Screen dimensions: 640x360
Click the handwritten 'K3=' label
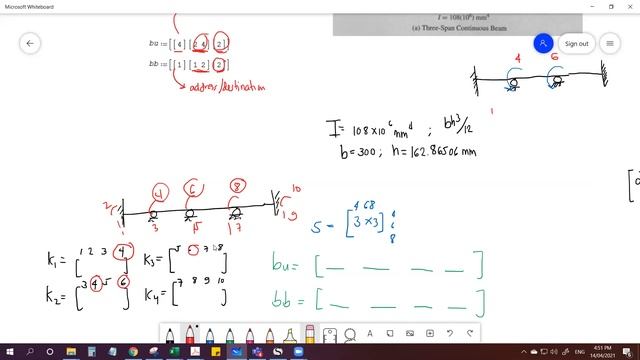[153, 259]
